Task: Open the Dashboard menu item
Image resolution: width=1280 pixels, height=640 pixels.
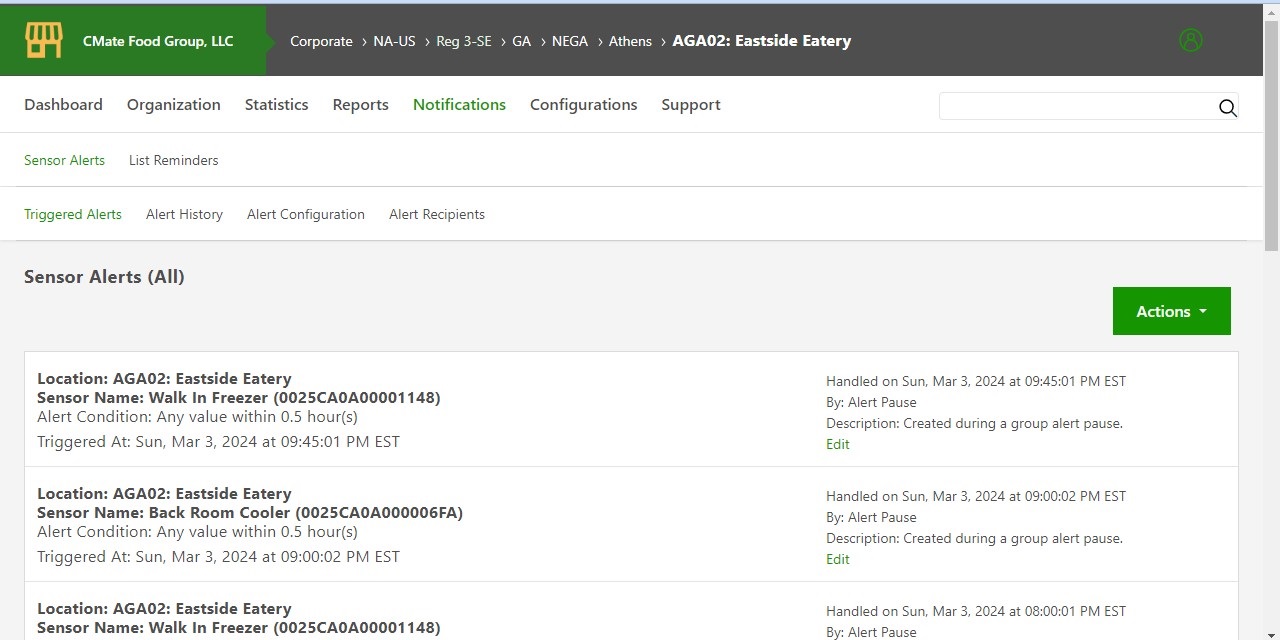Action: [63, 105]
